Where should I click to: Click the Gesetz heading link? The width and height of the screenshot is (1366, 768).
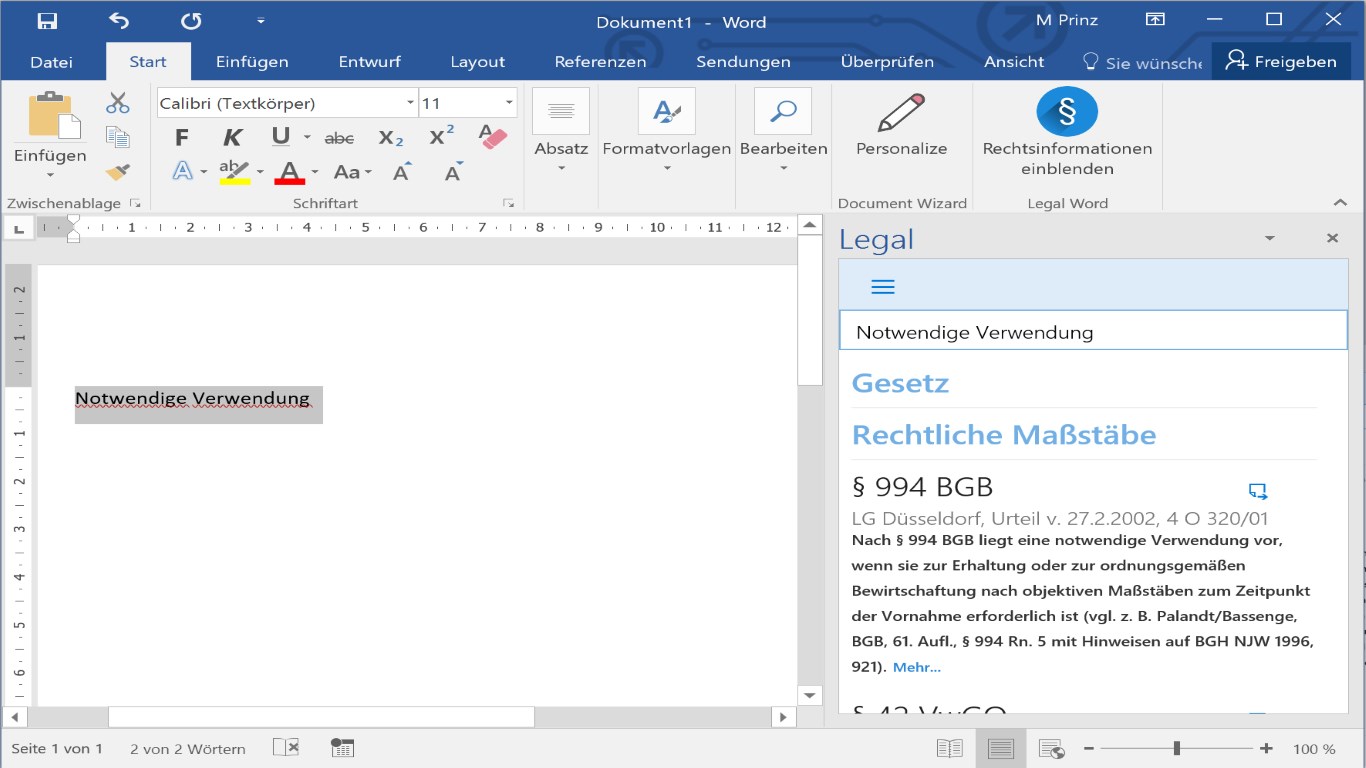900,383
